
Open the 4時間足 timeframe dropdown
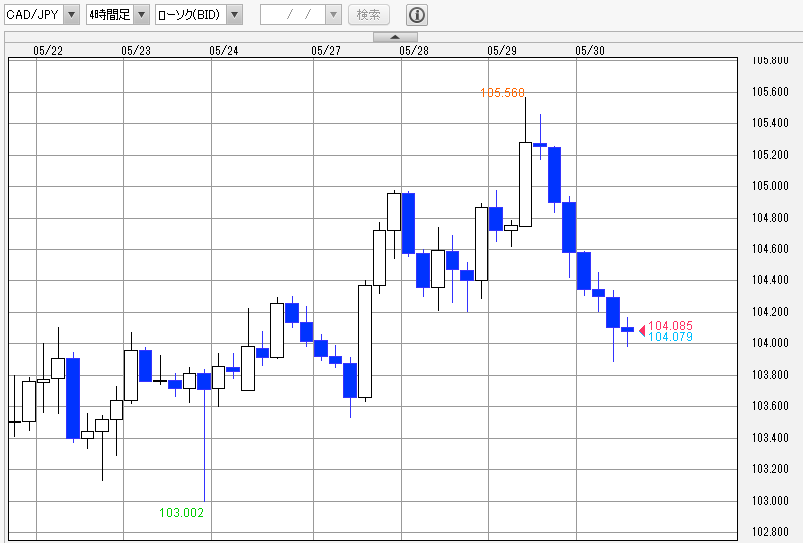tap(141, 15)
